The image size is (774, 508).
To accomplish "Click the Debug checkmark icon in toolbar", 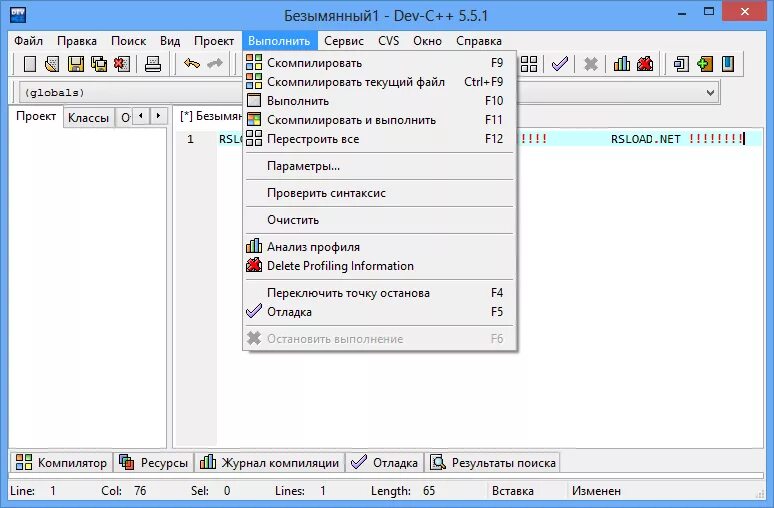I will pyautogui.click(x=560, y=64).
